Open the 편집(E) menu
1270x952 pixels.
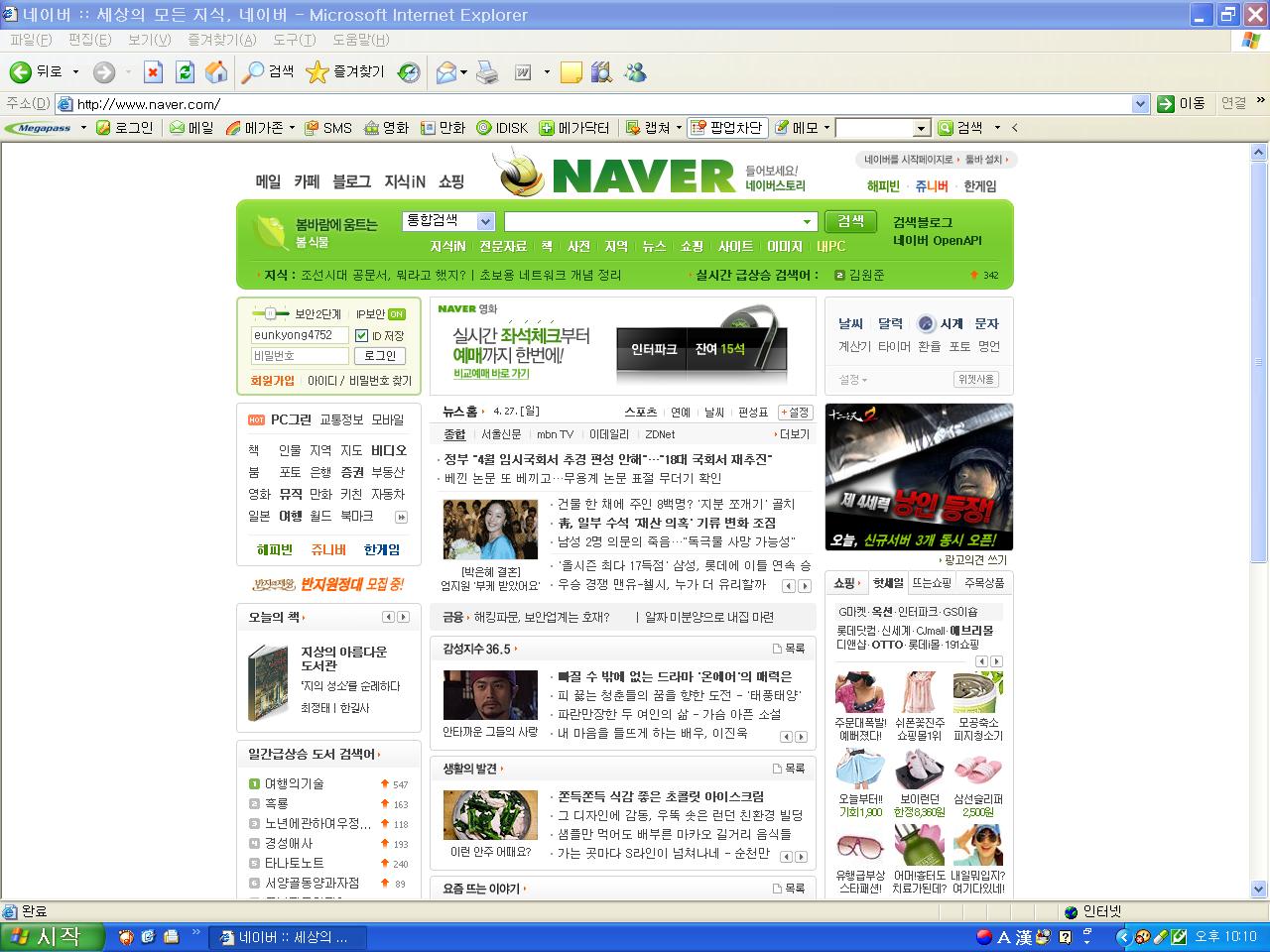click(89, 40)
